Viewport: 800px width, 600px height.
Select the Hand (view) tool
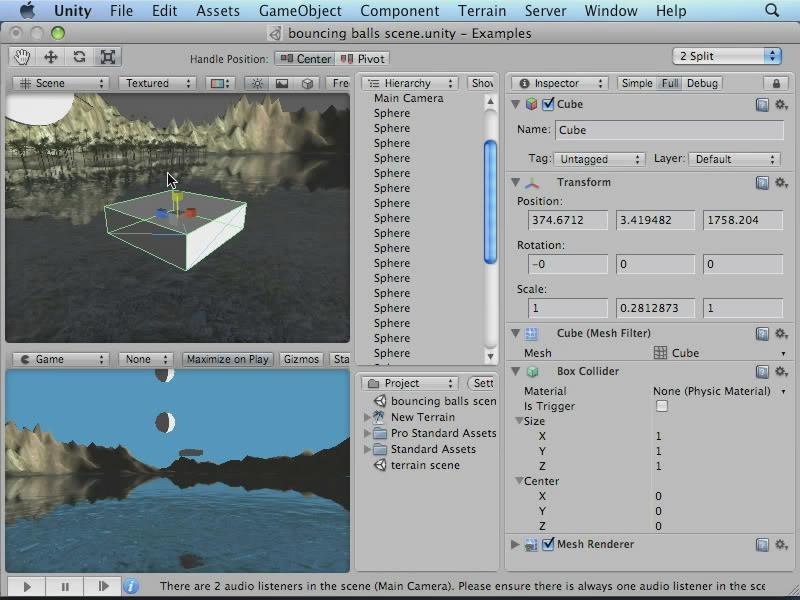[22, 57]
